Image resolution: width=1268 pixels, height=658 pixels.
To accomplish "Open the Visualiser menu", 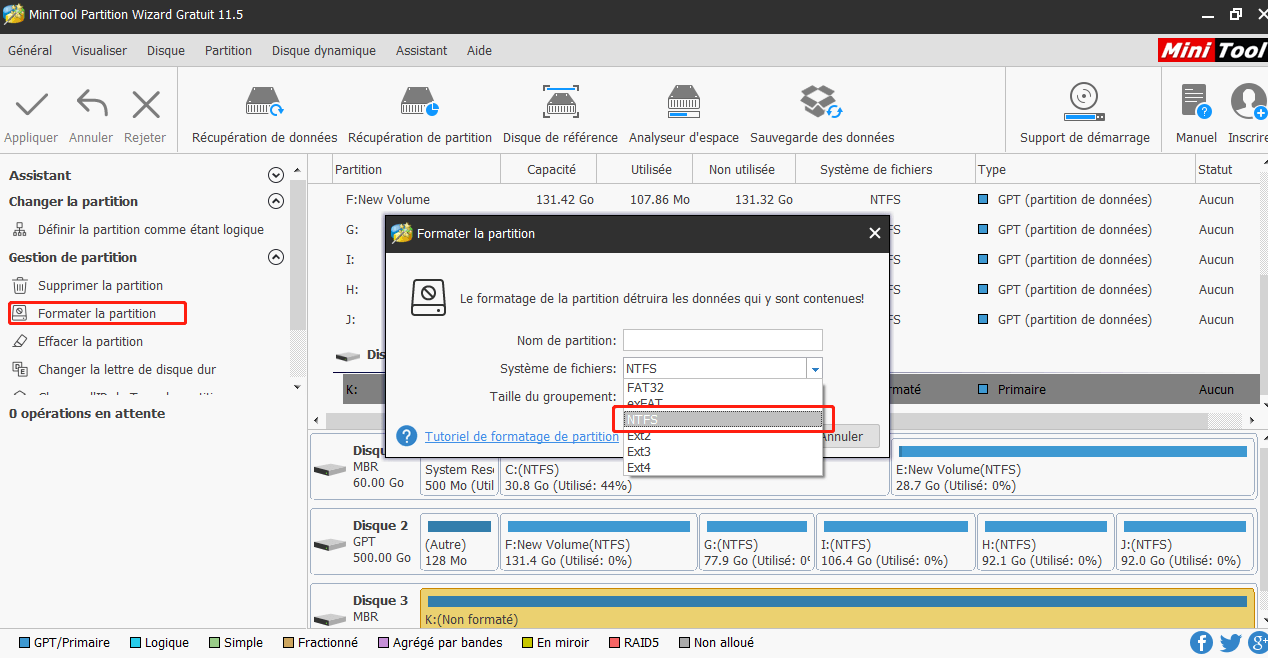I will click(99, 51).
